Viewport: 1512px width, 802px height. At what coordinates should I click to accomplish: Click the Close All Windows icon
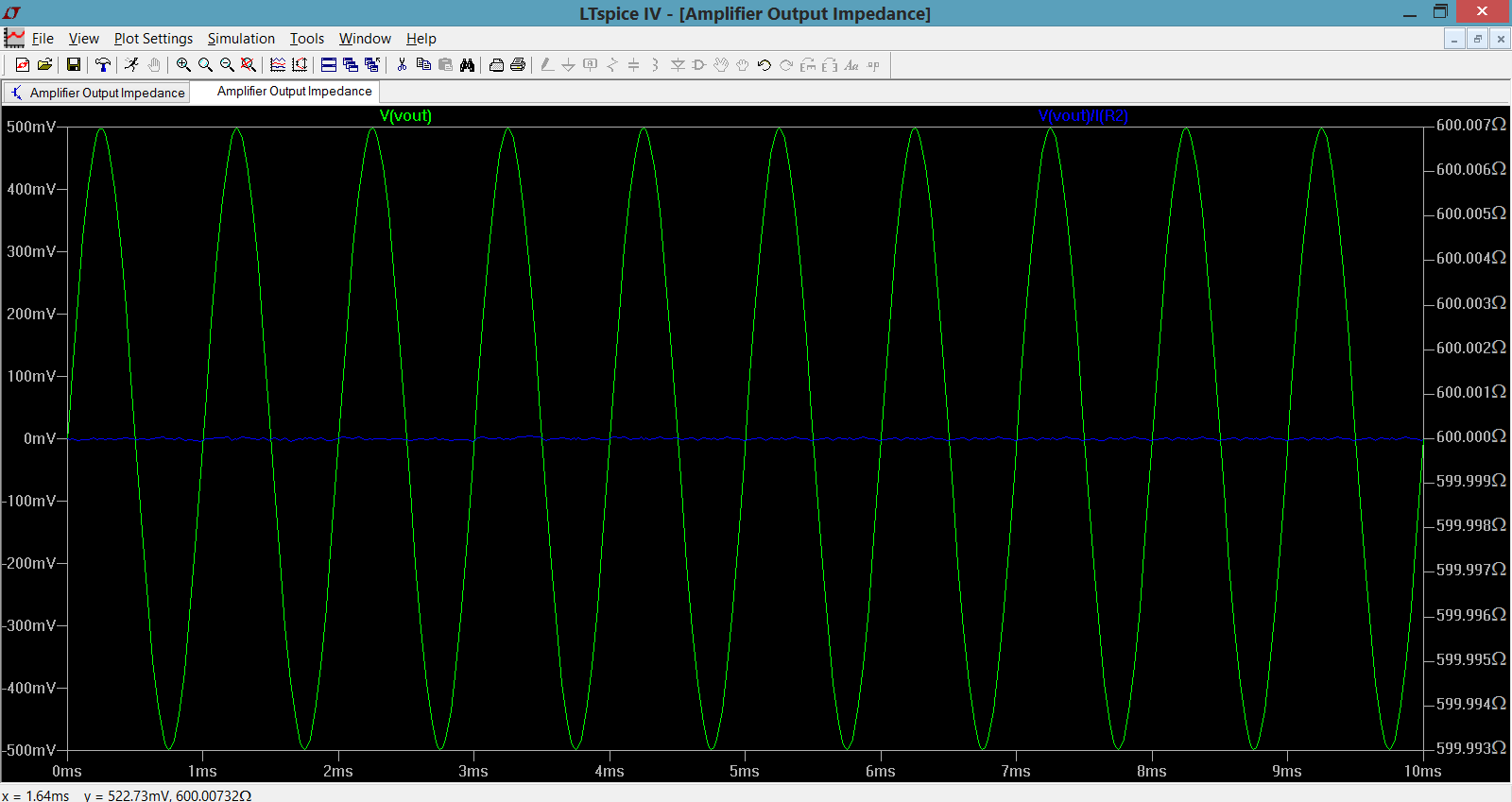(372, 64)
